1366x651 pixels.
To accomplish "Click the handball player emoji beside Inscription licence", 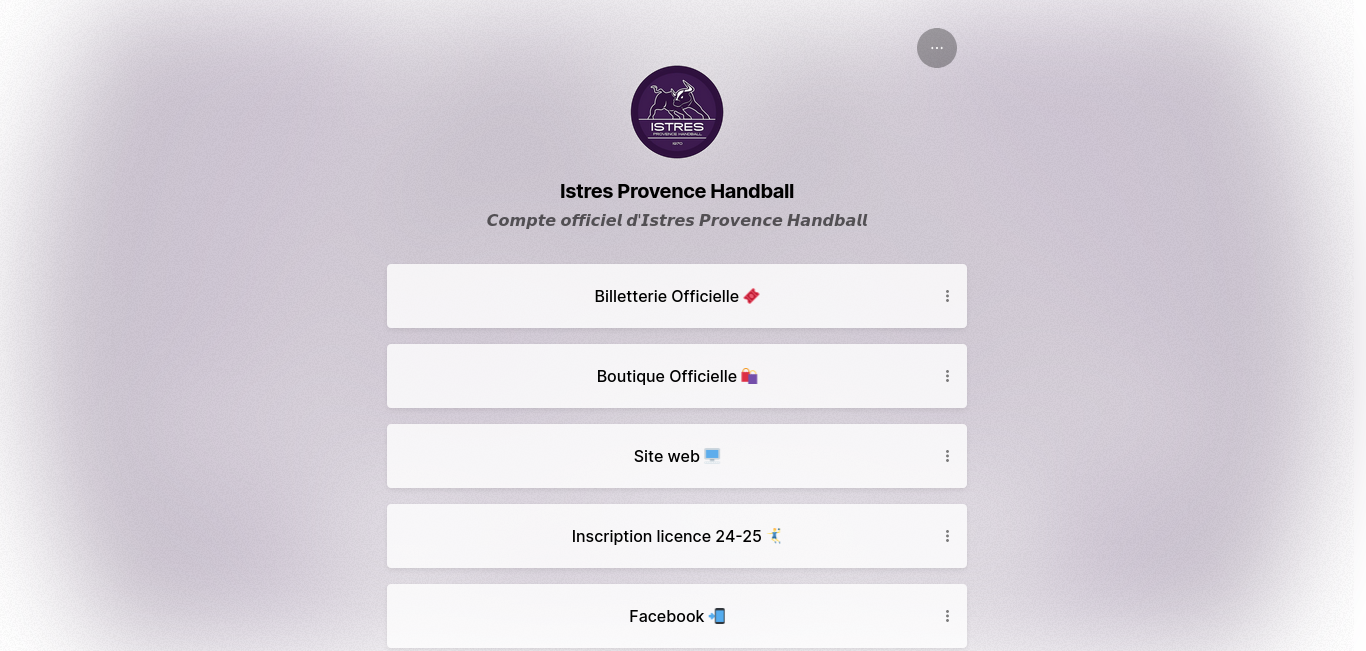I will click(x=775, y=536).
